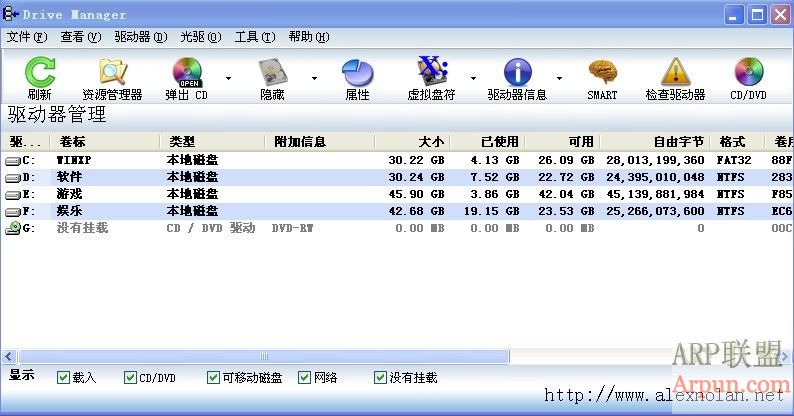The image size is (794, 416).
Task: Expand the 弹出 CD dropdown arrow
Action: click(228, 78)
